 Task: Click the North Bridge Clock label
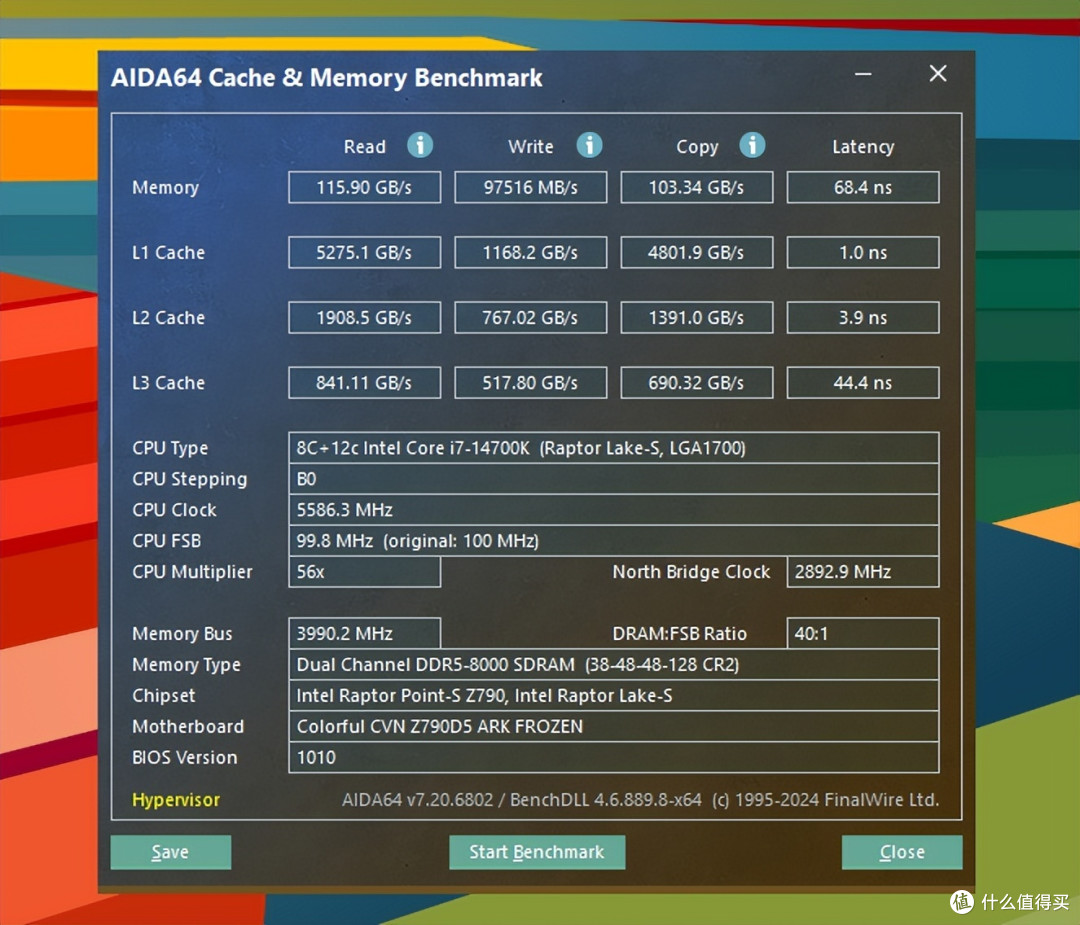[692, 572]
